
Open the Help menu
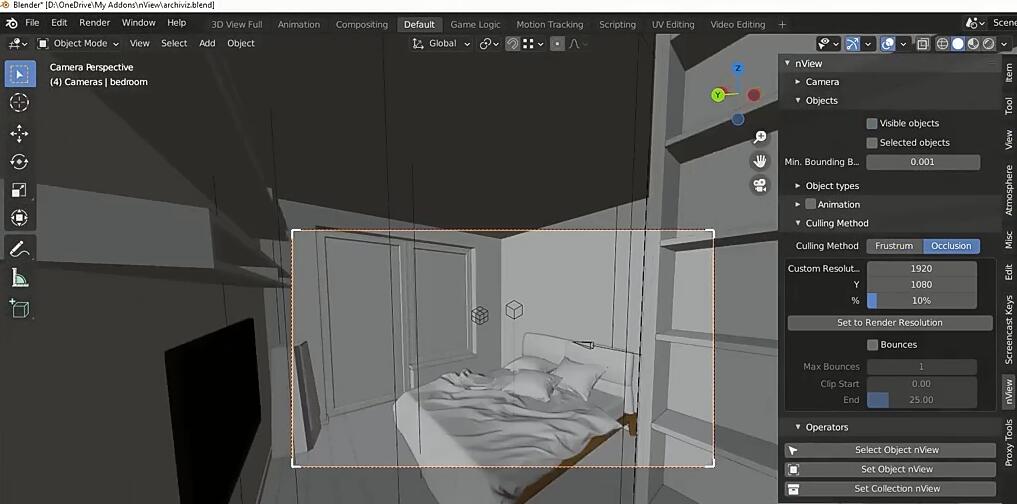point(176,23)
